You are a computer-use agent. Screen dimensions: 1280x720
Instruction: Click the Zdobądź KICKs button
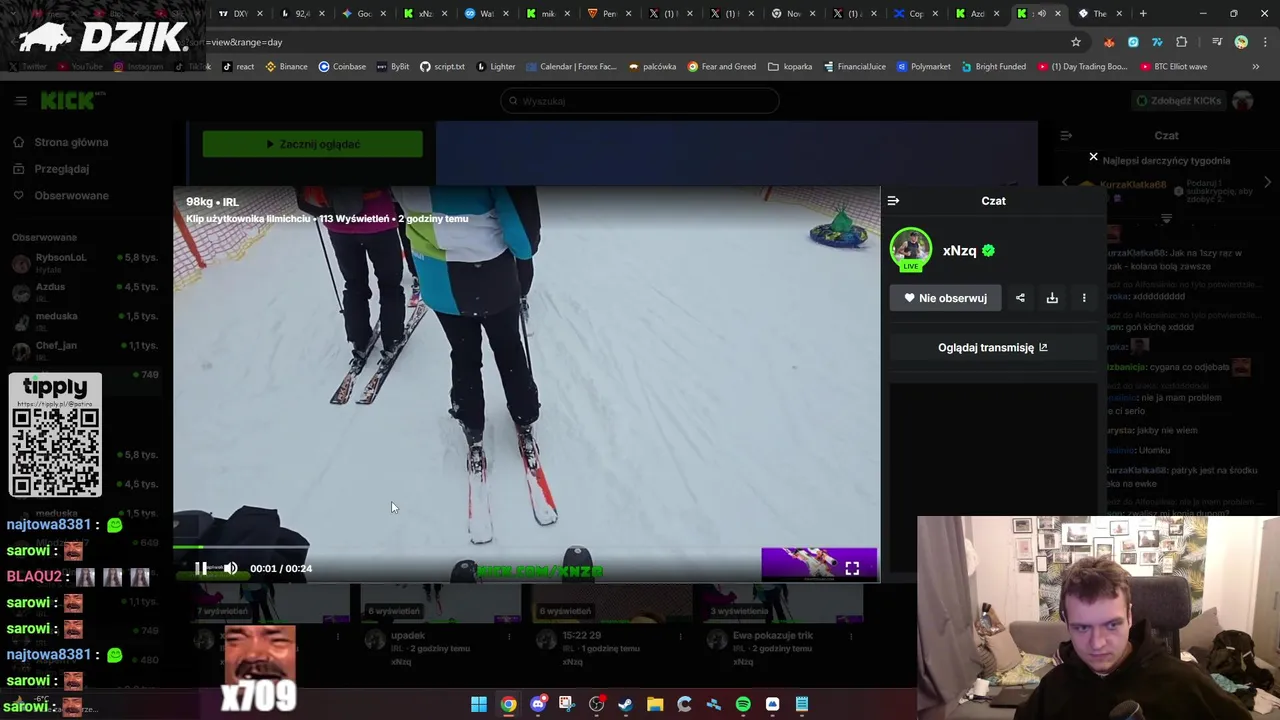tap(1178, 101)
